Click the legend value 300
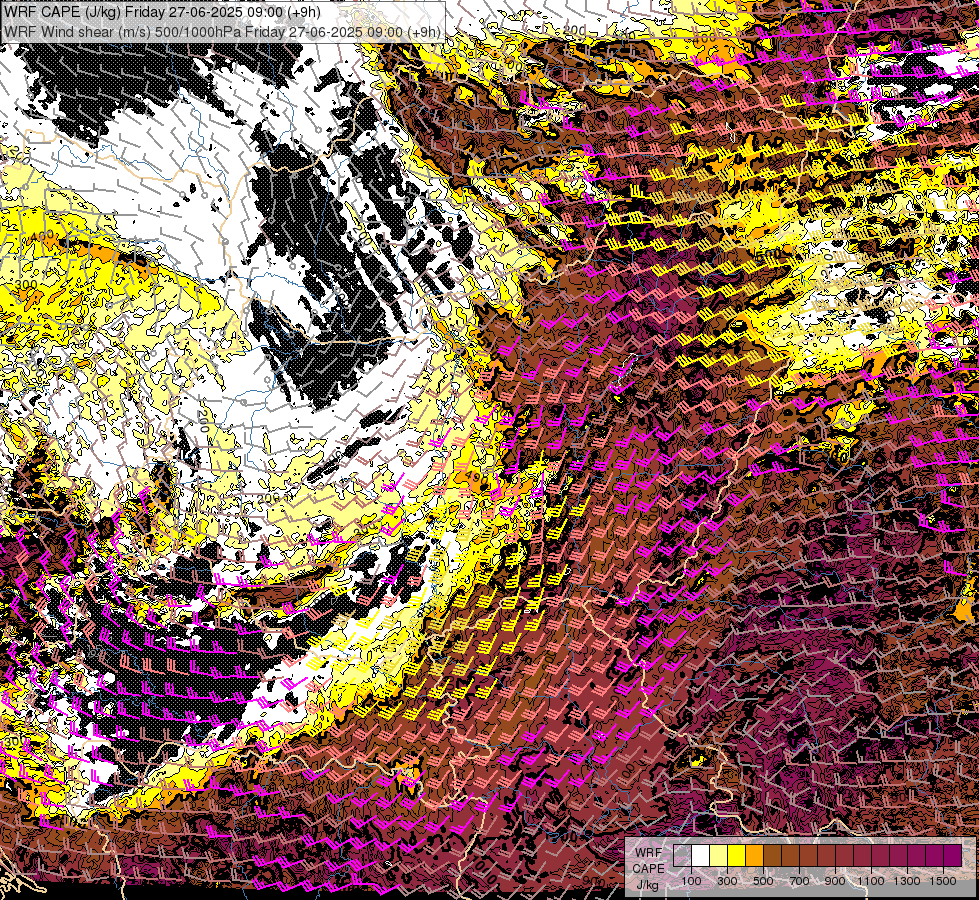This screenshot has width=979, height=900. (x=727, y=881)
